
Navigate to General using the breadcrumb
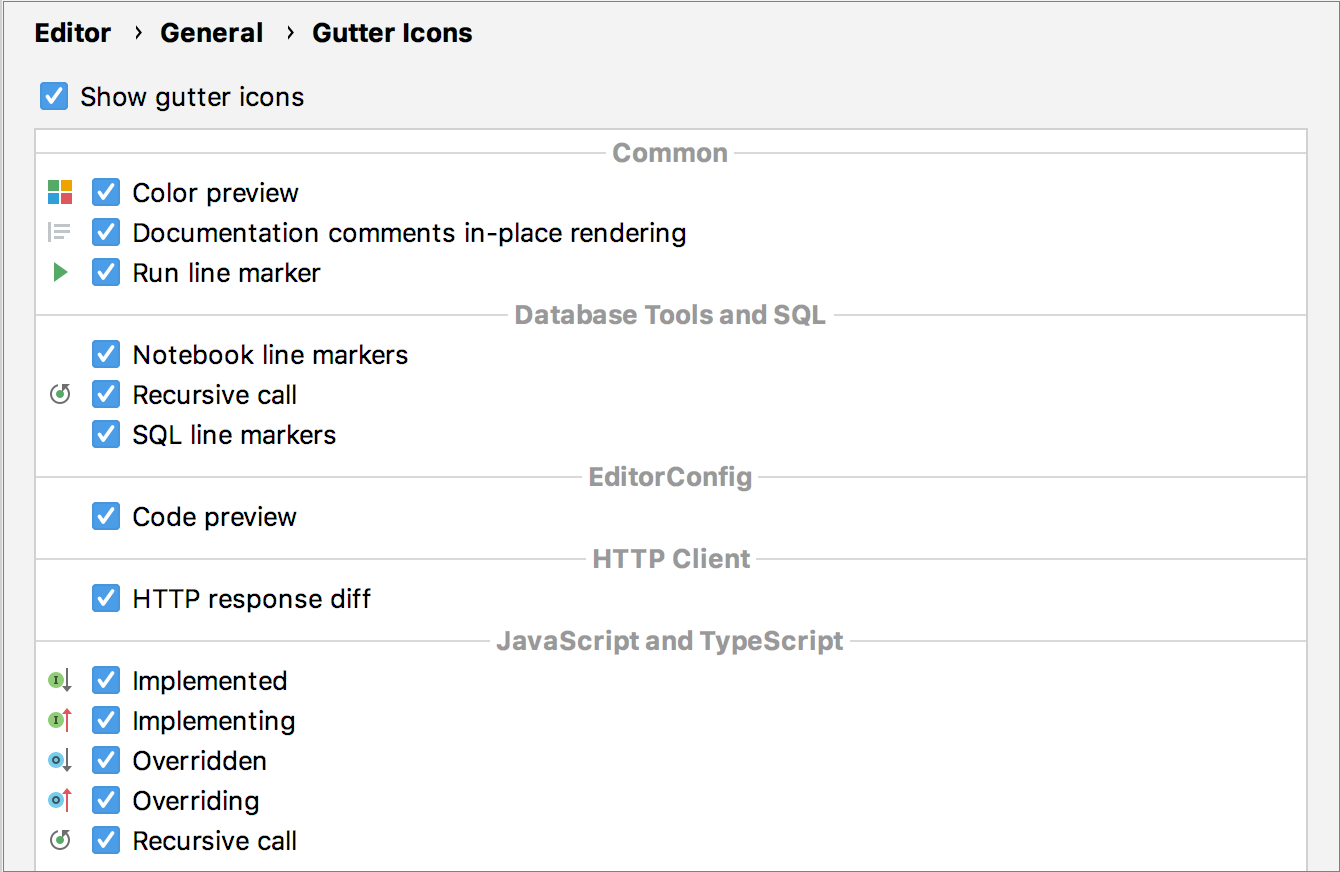pos(211,32)
